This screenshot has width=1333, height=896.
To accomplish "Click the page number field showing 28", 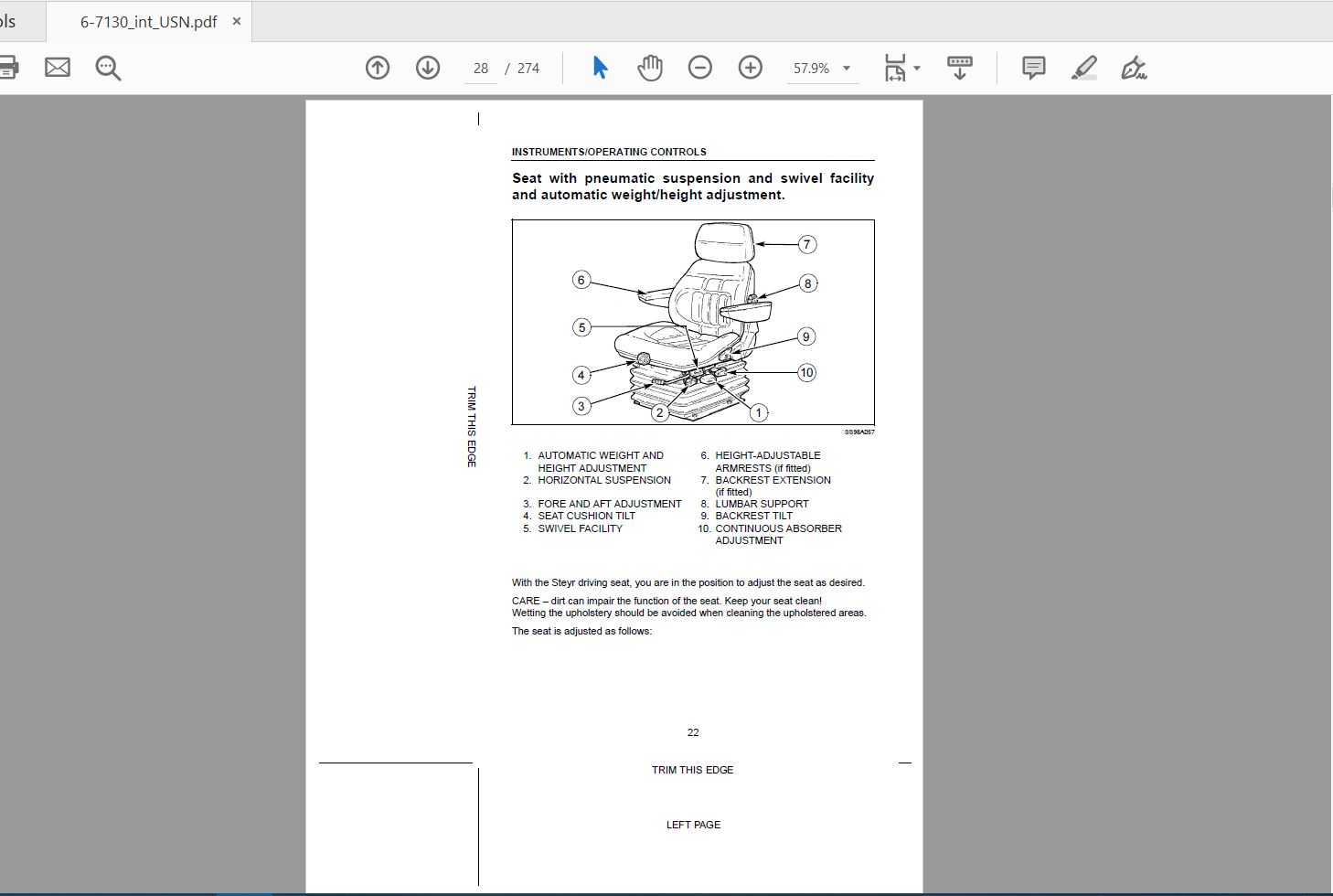I will (x=481, y=69).
